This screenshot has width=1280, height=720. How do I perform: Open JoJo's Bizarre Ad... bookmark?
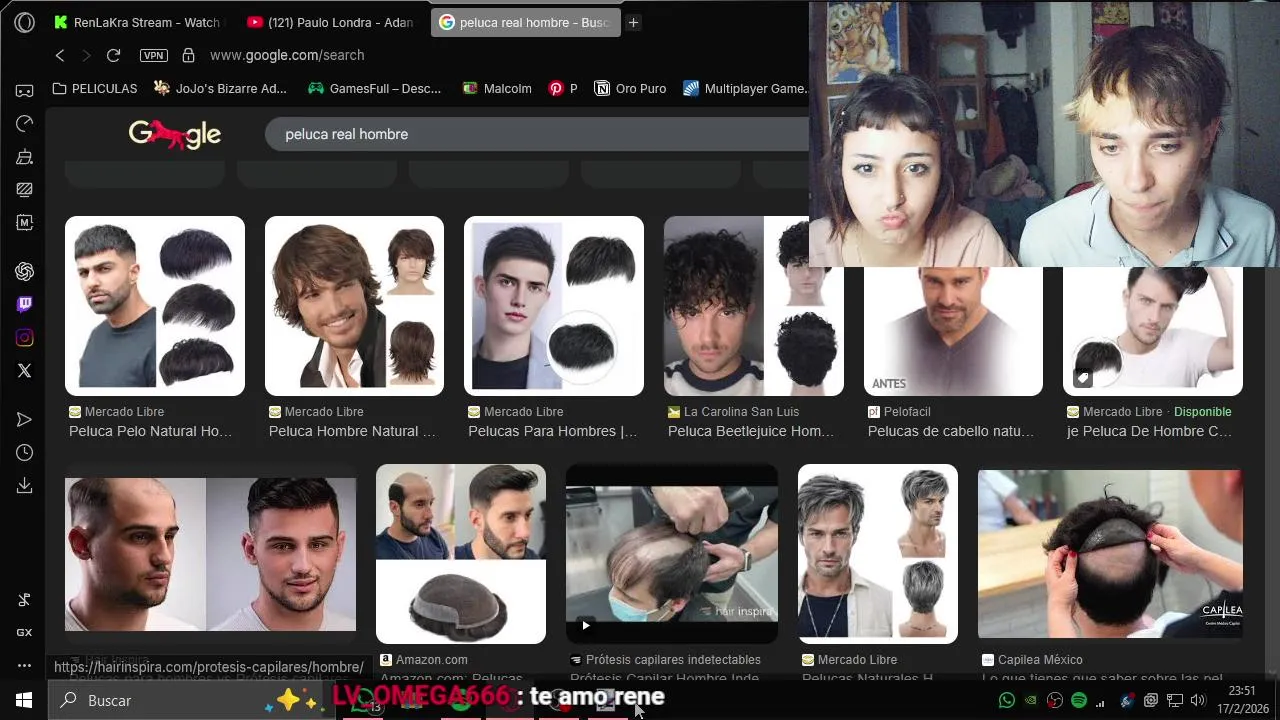point(220,88)
